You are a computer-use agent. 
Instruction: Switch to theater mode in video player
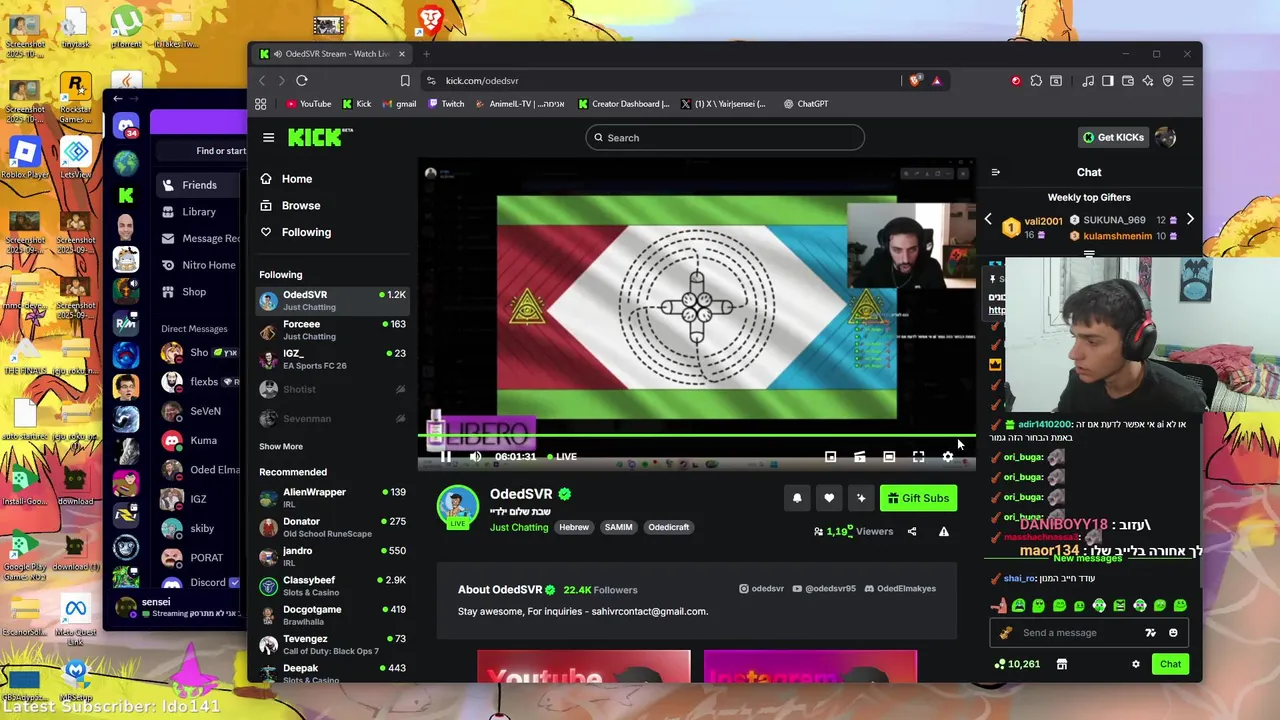pos(889,457)
